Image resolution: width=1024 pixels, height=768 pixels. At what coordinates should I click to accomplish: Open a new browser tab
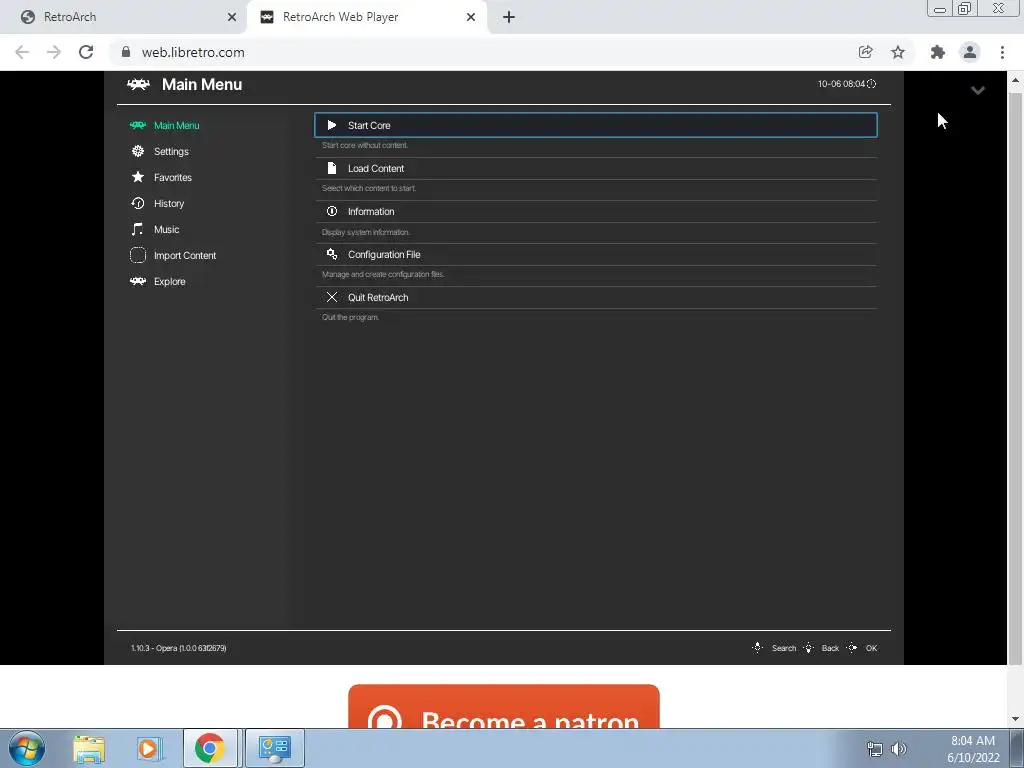[509, 17]
